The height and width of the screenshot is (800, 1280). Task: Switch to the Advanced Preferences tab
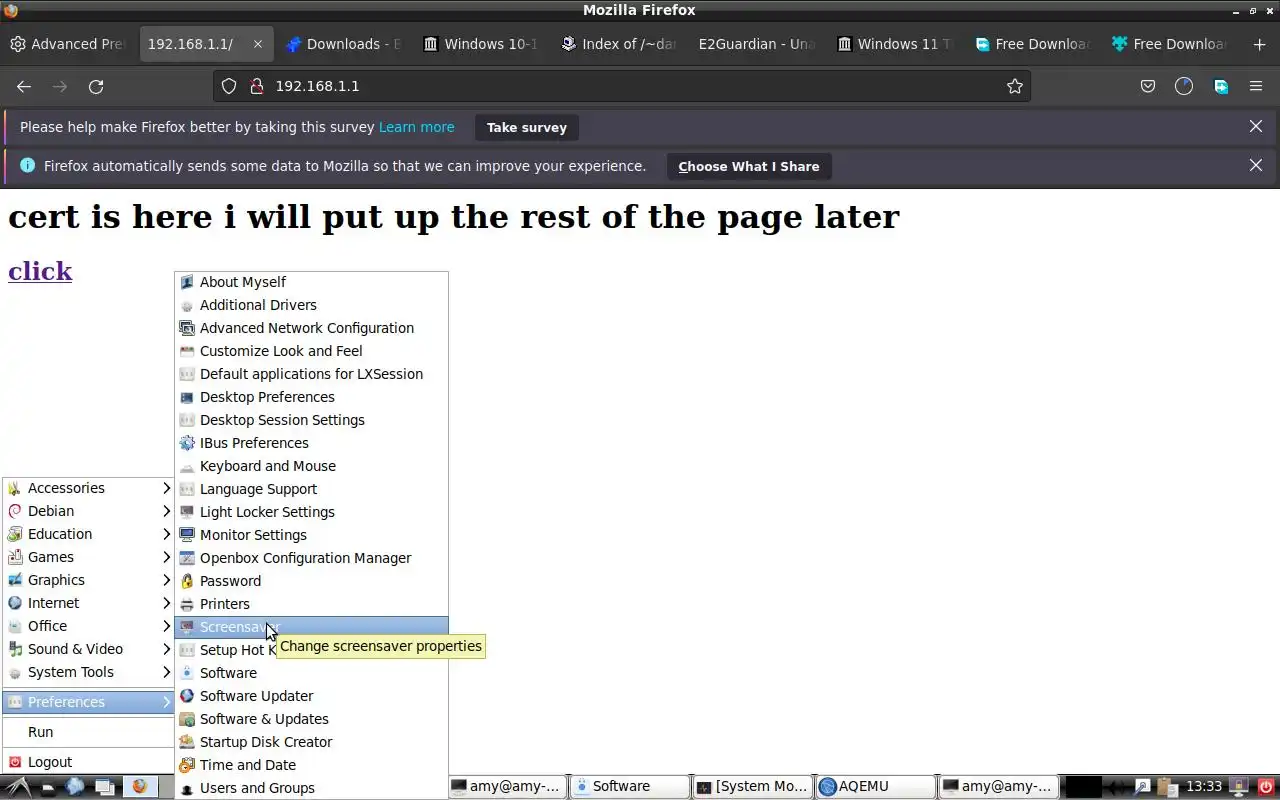[x=68, y=44]
